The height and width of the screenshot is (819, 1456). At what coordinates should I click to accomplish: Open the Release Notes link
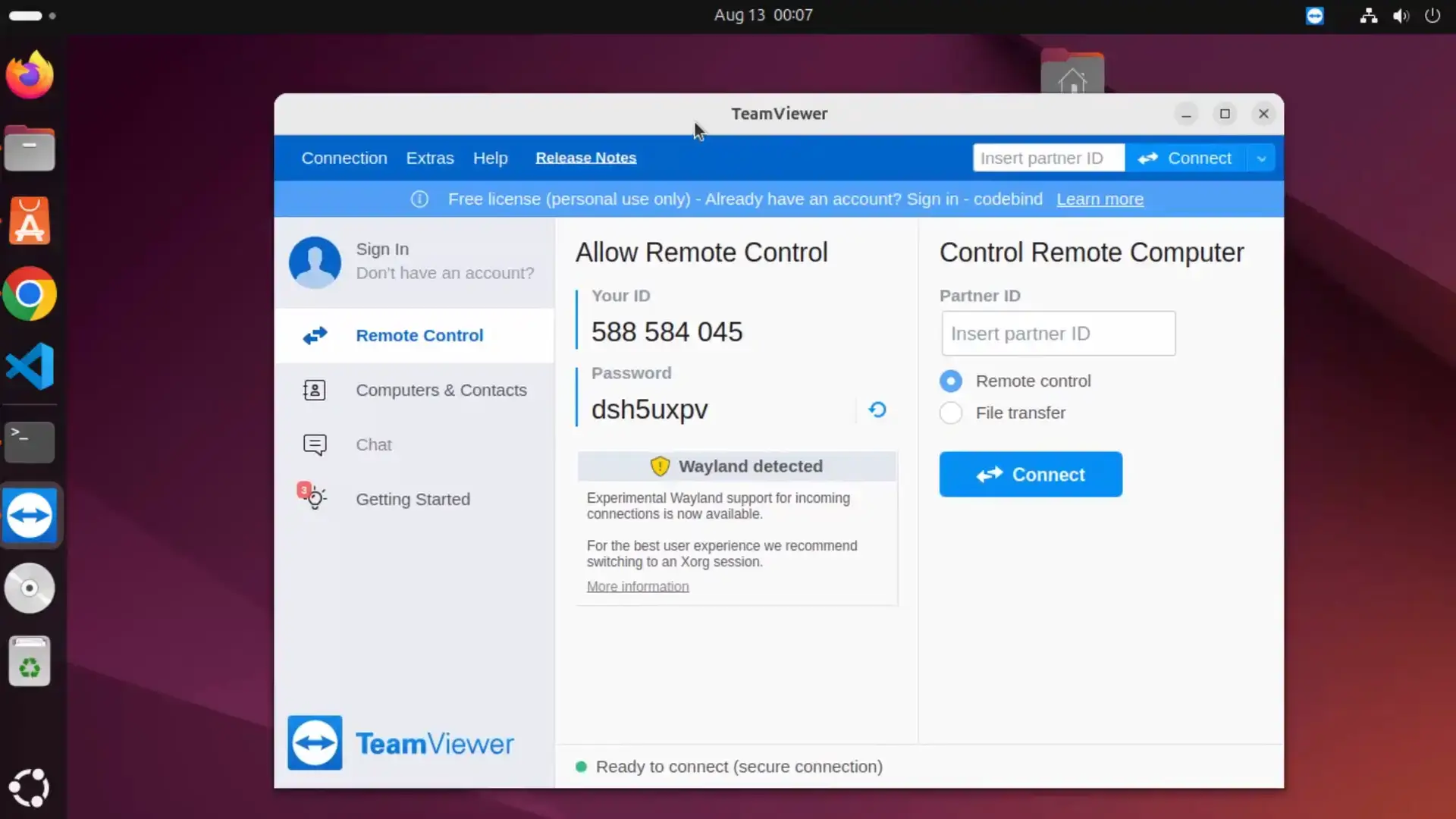pyautogui.click(x=586, y=158)
